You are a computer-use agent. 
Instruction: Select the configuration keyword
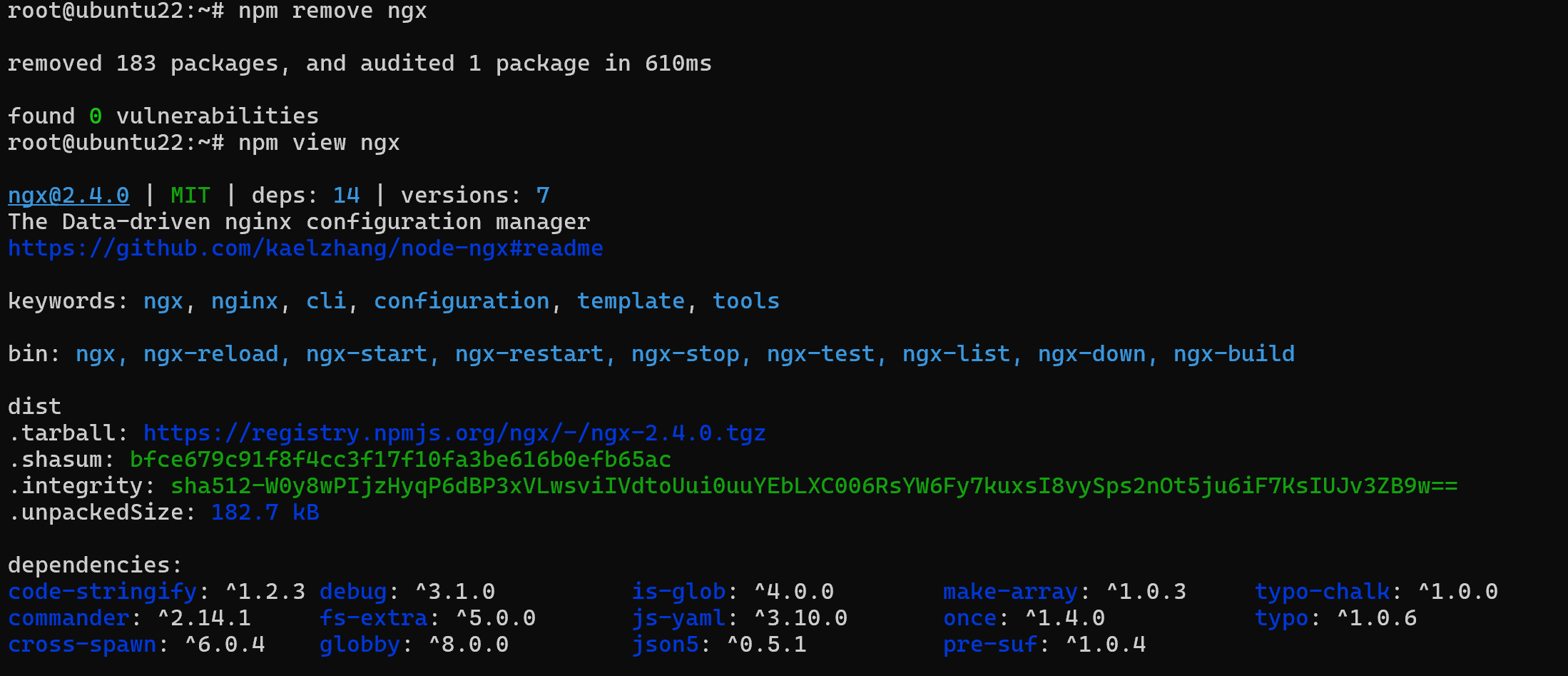[462, 301]
